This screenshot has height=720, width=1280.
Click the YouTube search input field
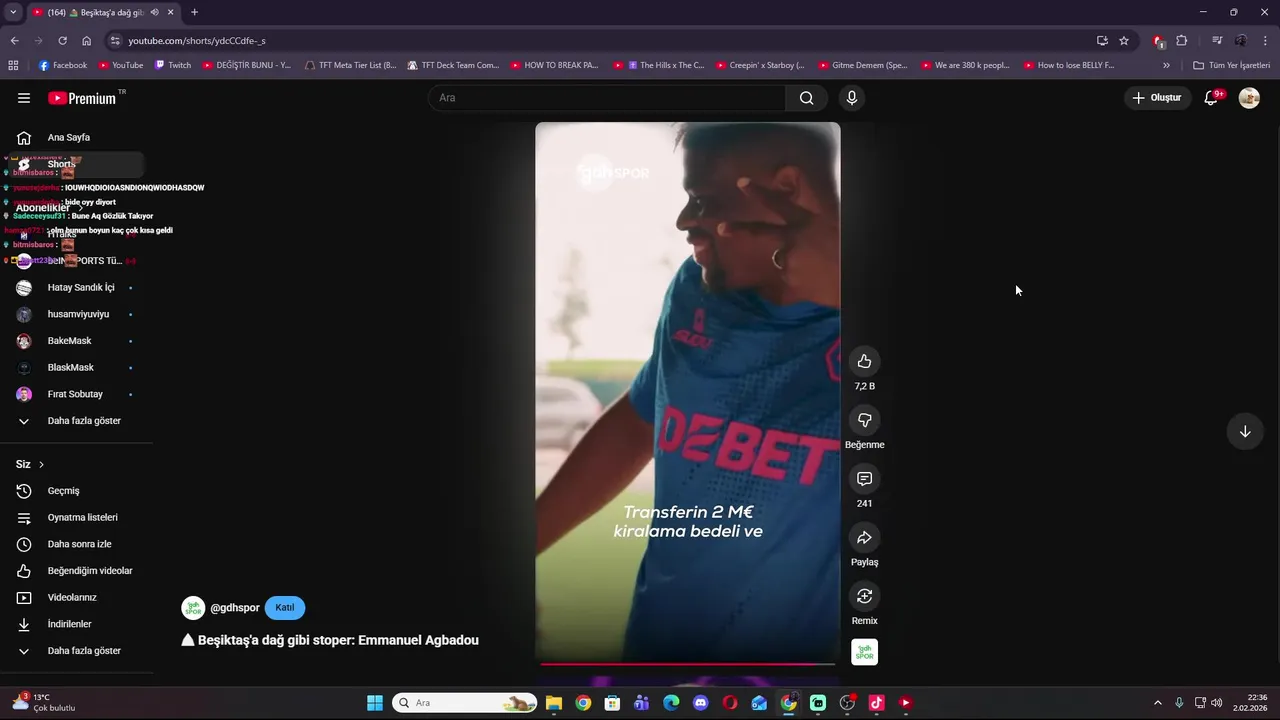tap(607, 98)
